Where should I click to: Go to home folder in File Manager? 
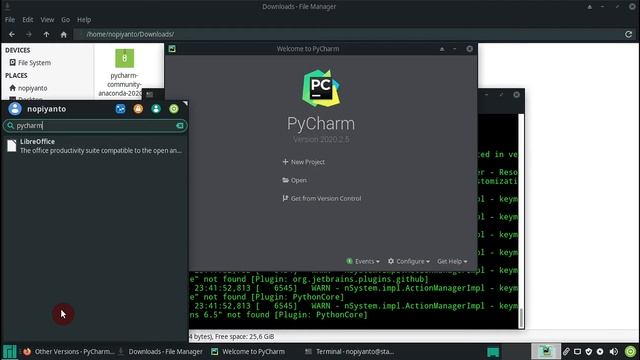point(64,35)
